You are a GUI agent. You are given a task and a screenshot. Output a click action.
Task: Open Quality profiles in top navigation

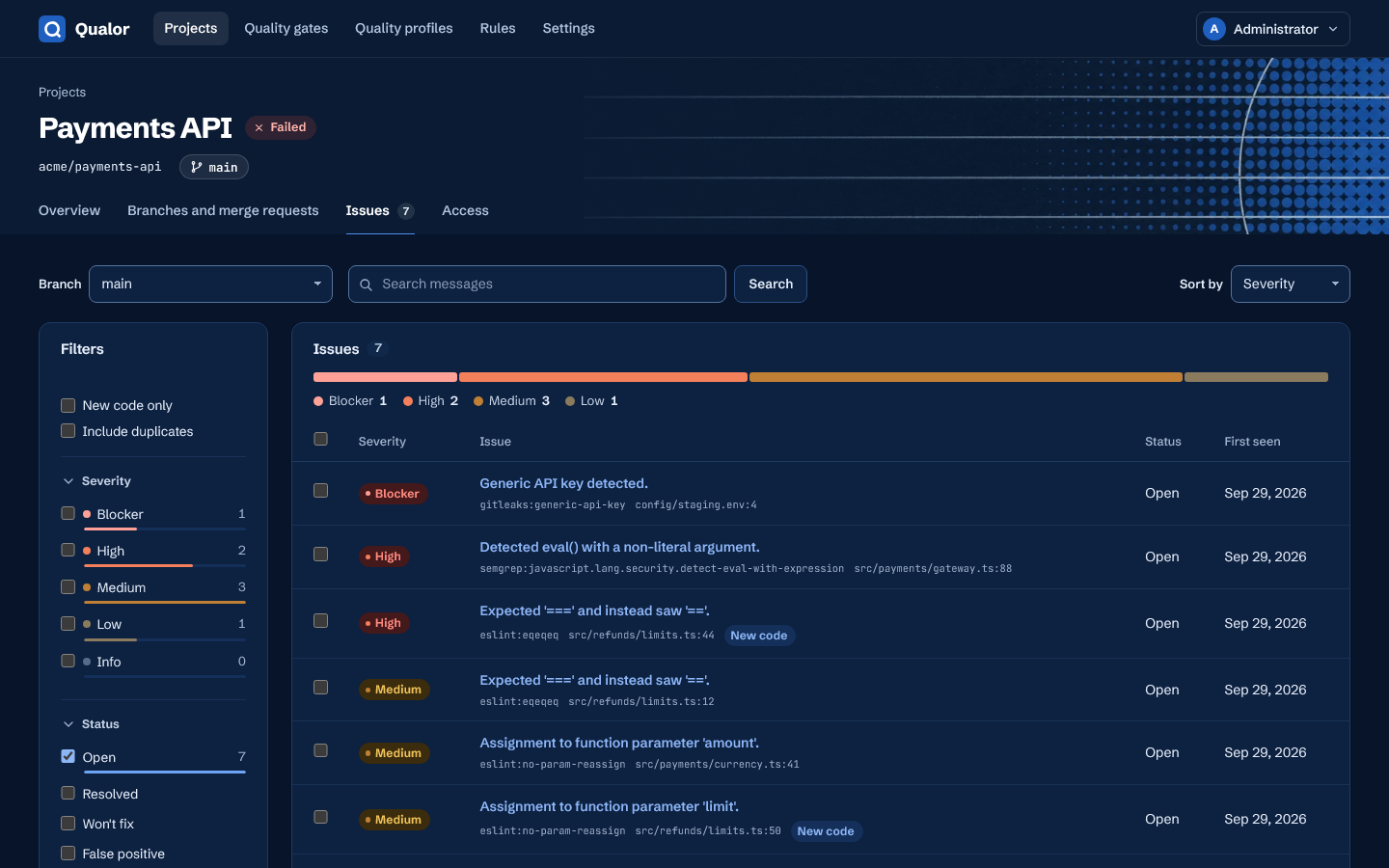404,29
